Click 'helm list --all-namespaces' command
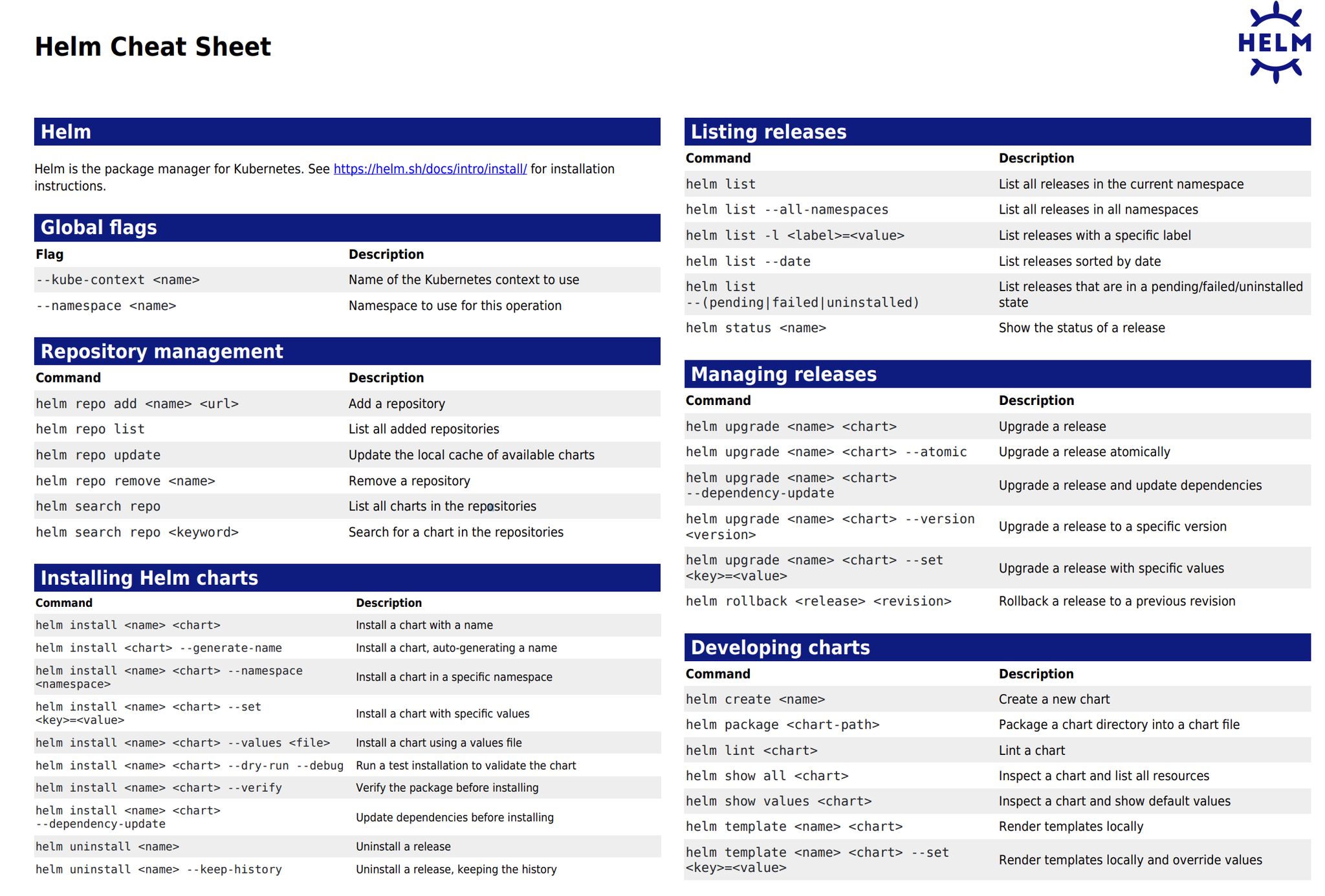The width and height of the screenshot is (1325, 896). click(787, 210)
